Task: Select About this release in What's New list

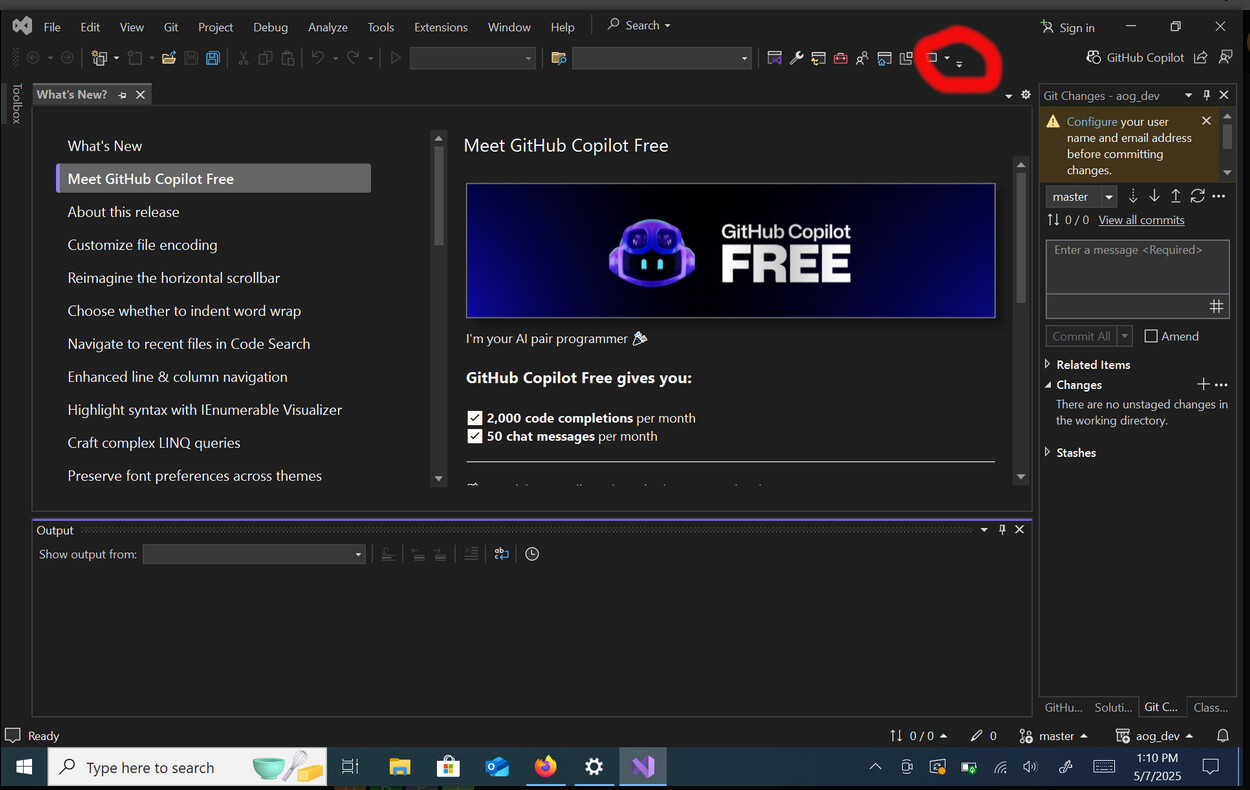Action: coord(123,212)
